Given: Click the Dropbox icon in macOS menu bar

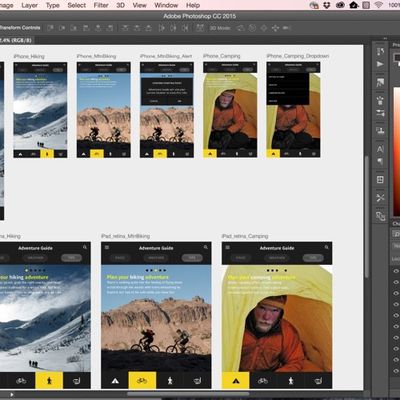Looking at the screenshot, I should point(327,5).
